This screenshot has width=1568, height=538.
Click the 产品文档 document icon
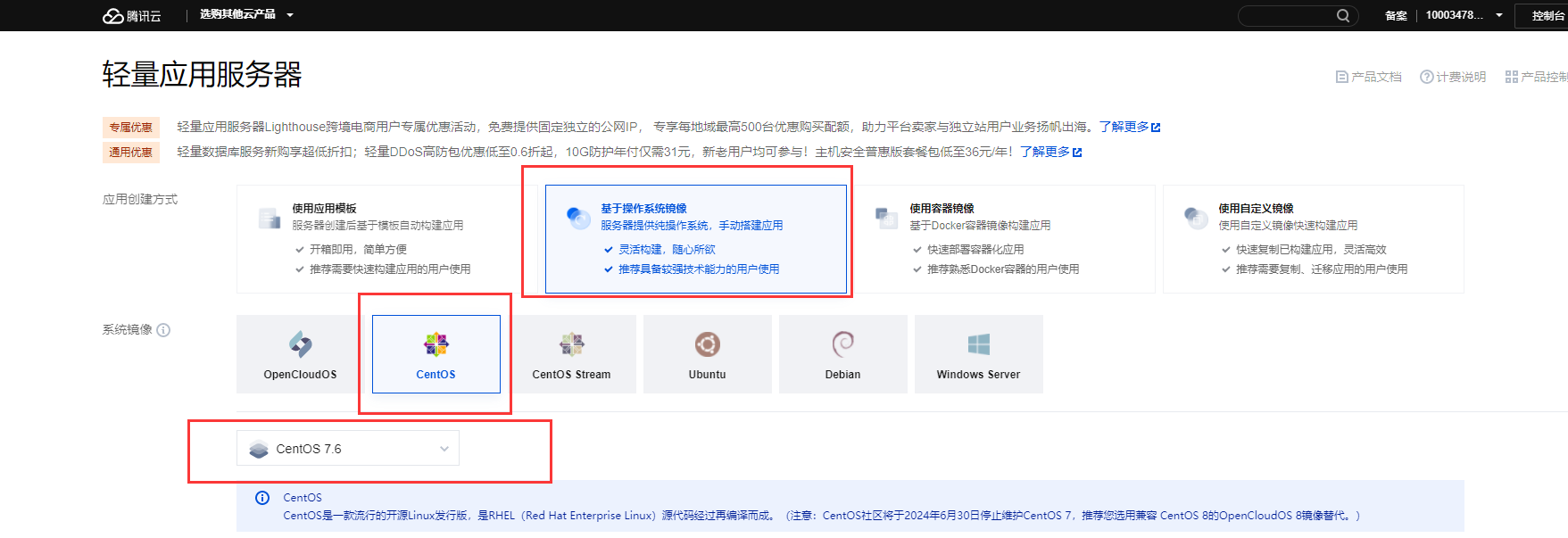1341,77
